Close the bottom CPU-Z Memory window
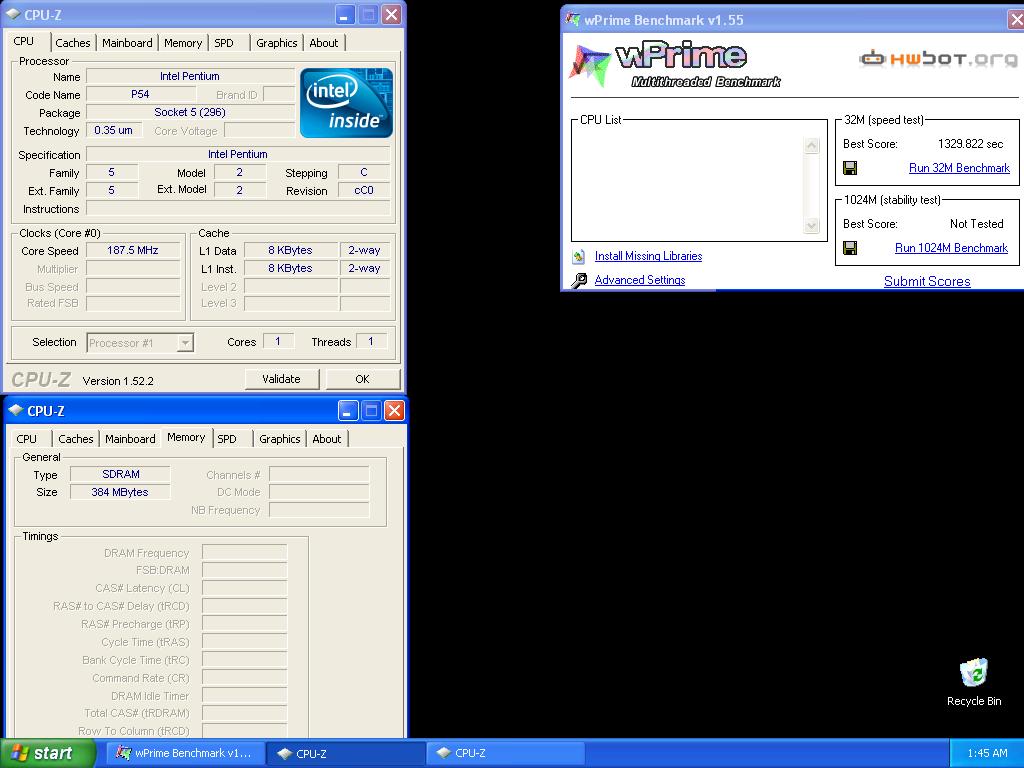The image size is (1024, 768). [x=394, y=411]
